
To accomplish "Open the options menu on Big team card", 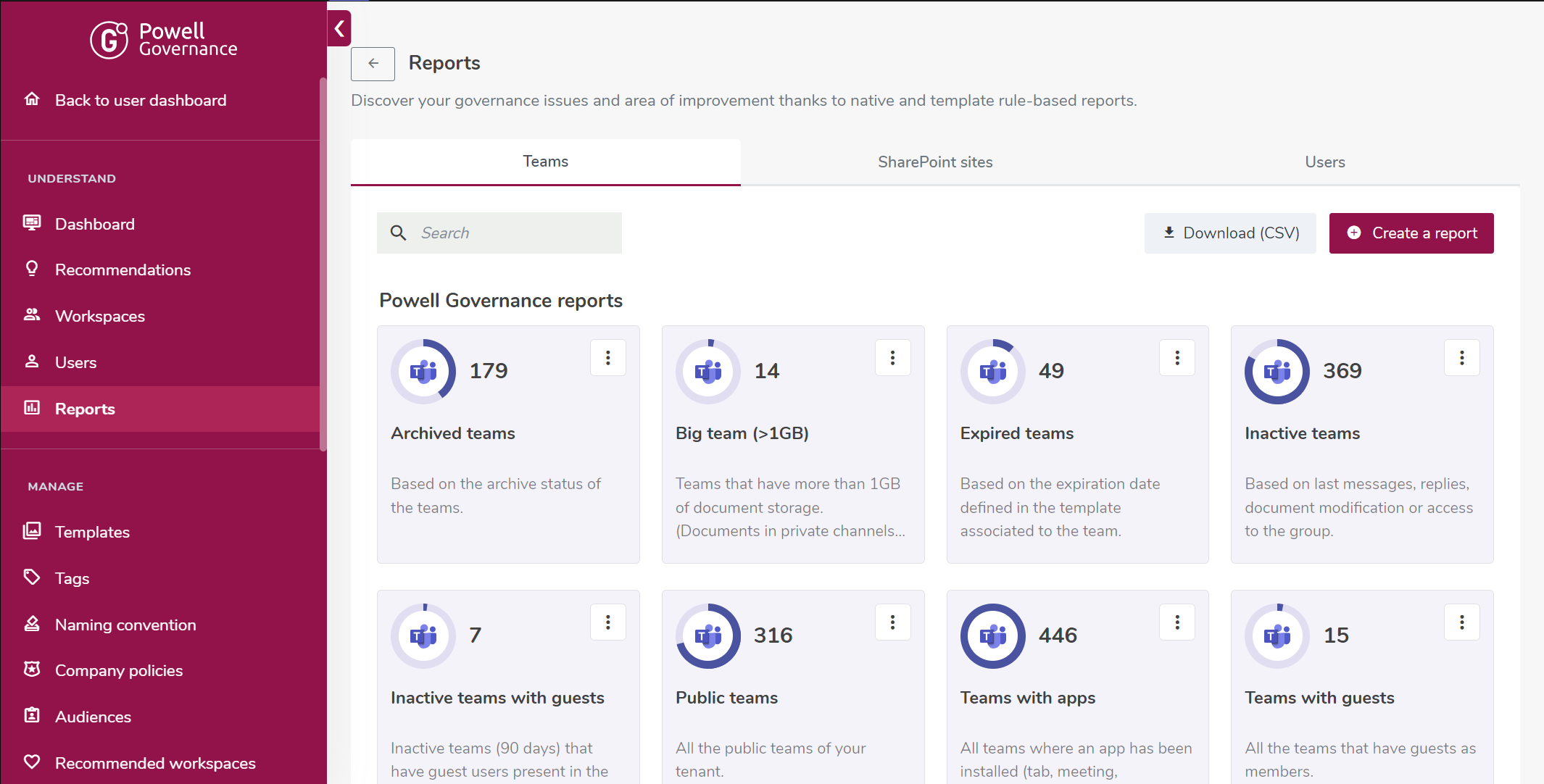I will (x=893, y=357).
